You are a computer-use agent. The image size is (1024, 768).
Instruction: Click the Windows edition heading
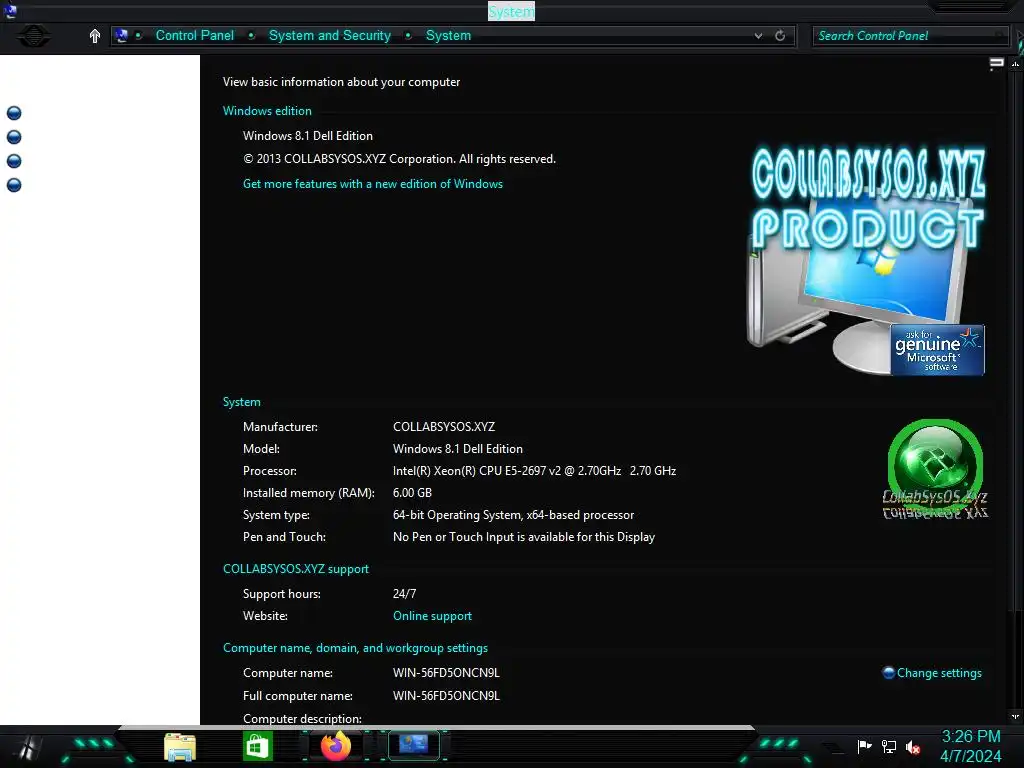[x=267, y=111]
